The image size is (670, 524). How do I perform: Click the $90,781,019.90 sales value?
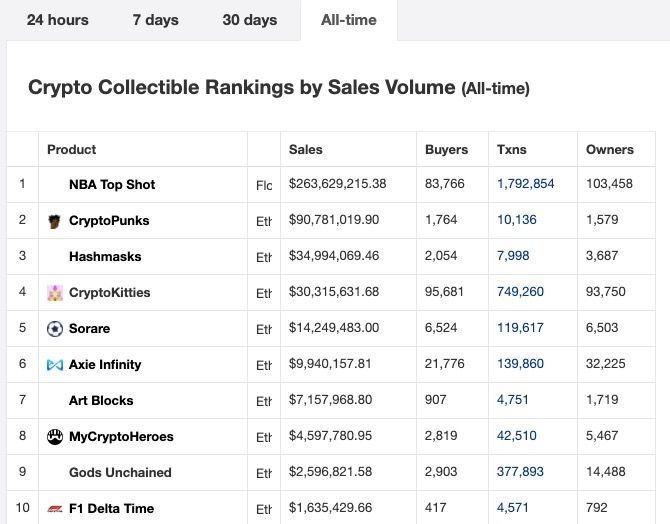click(x=334, y=220)
